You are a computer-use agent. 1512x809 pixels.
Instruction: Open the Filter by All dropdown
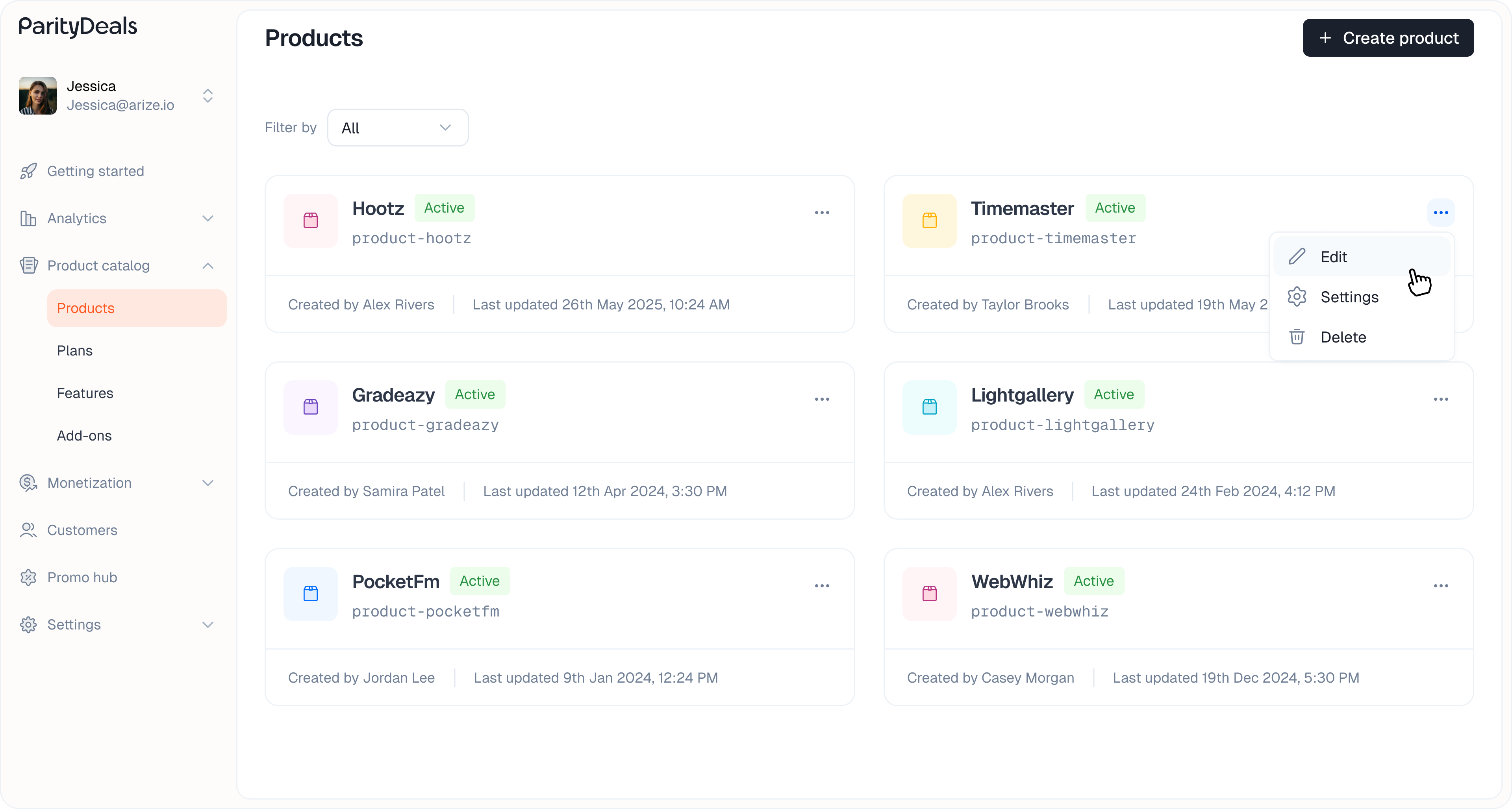397,128
